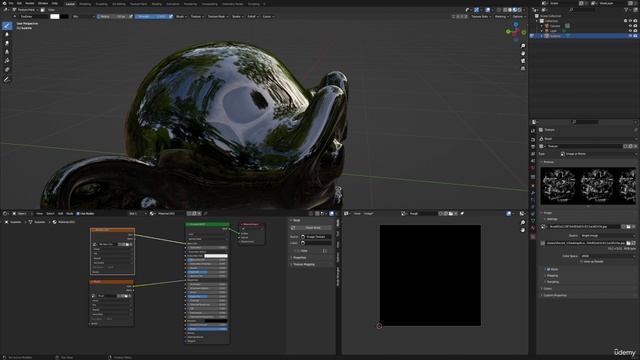Click the 3D viewport navigation gizmo
Image resolution: width=640 pixels, height=360 pixels.
pos(516,31)
